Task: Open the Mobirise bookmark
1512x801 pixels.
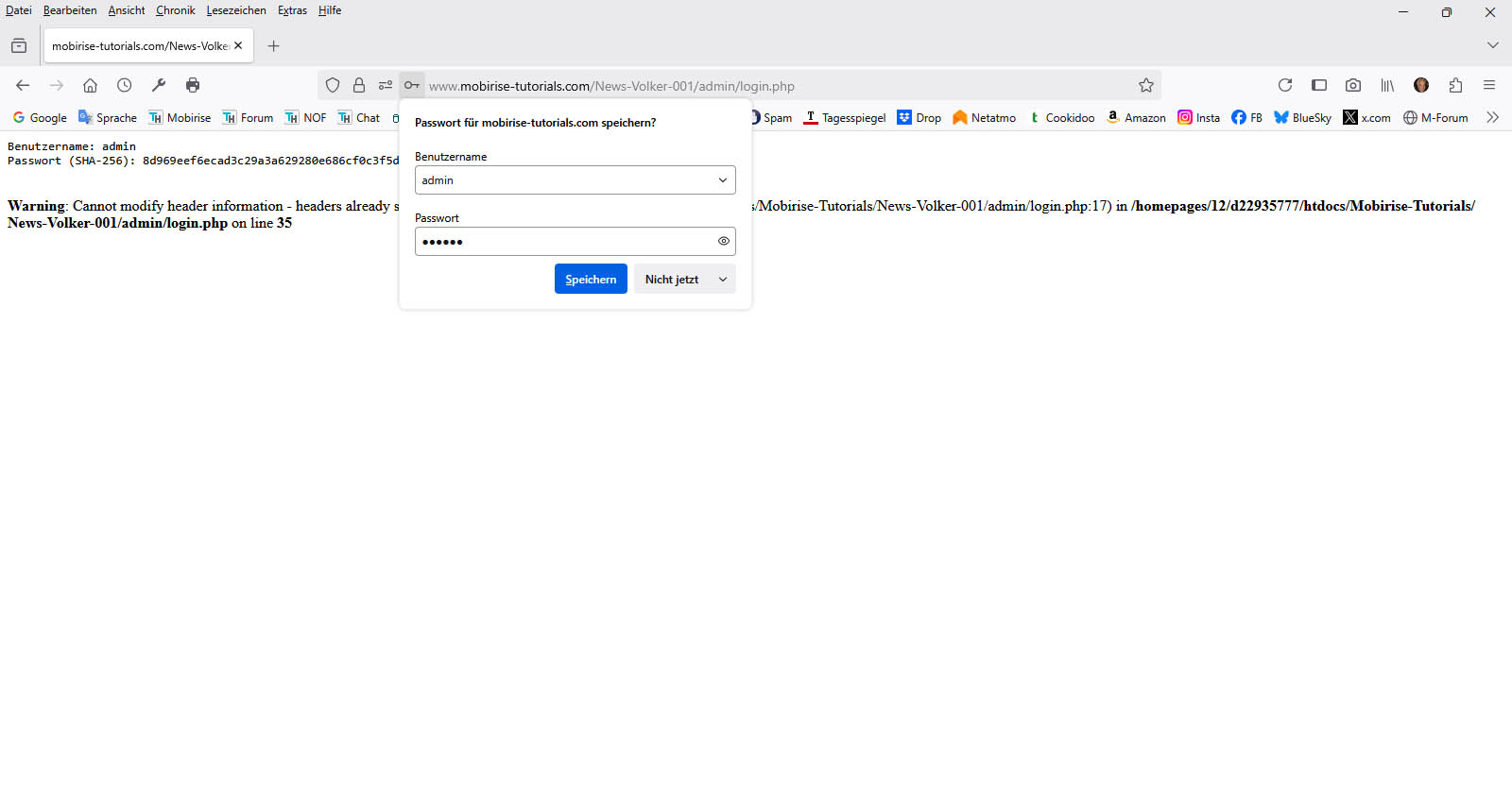Action: click(x=180, y=118)
